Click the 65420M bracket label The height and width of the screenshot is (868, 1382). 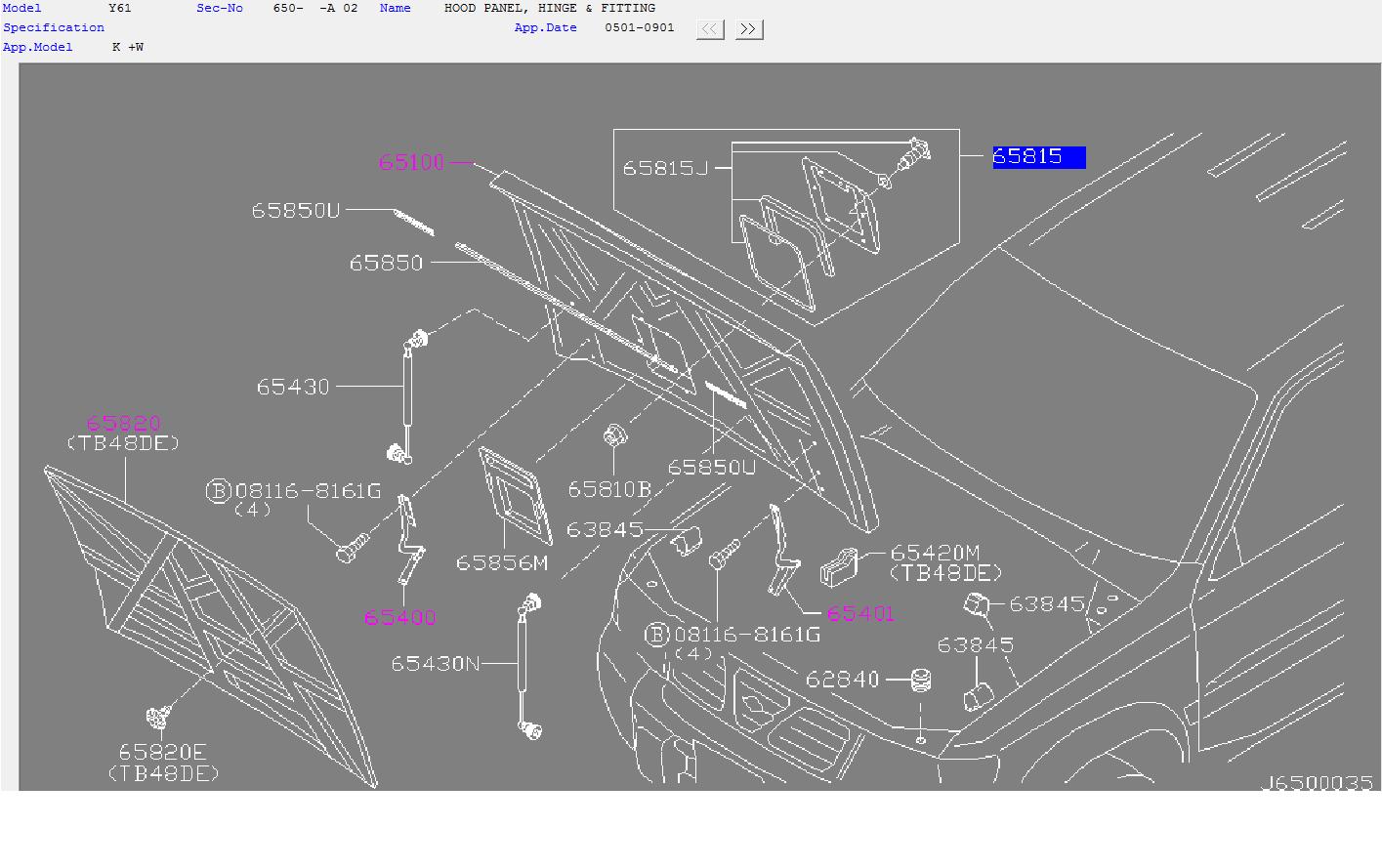click(x=935, y=553)
